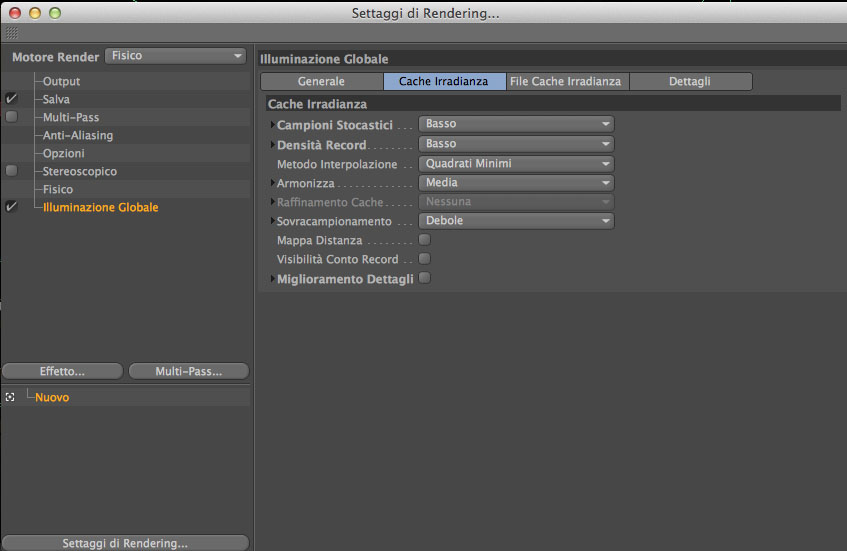
Task: Select the Cache Irradianza tab
Action: [444, 82]
